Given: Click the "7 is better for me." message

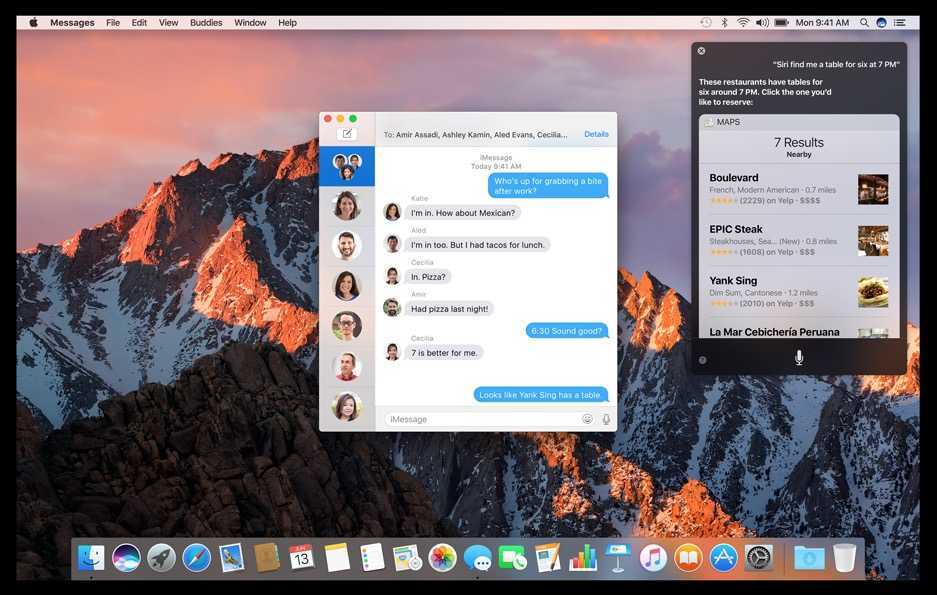Looking at the screenshot, I should 444,353.
